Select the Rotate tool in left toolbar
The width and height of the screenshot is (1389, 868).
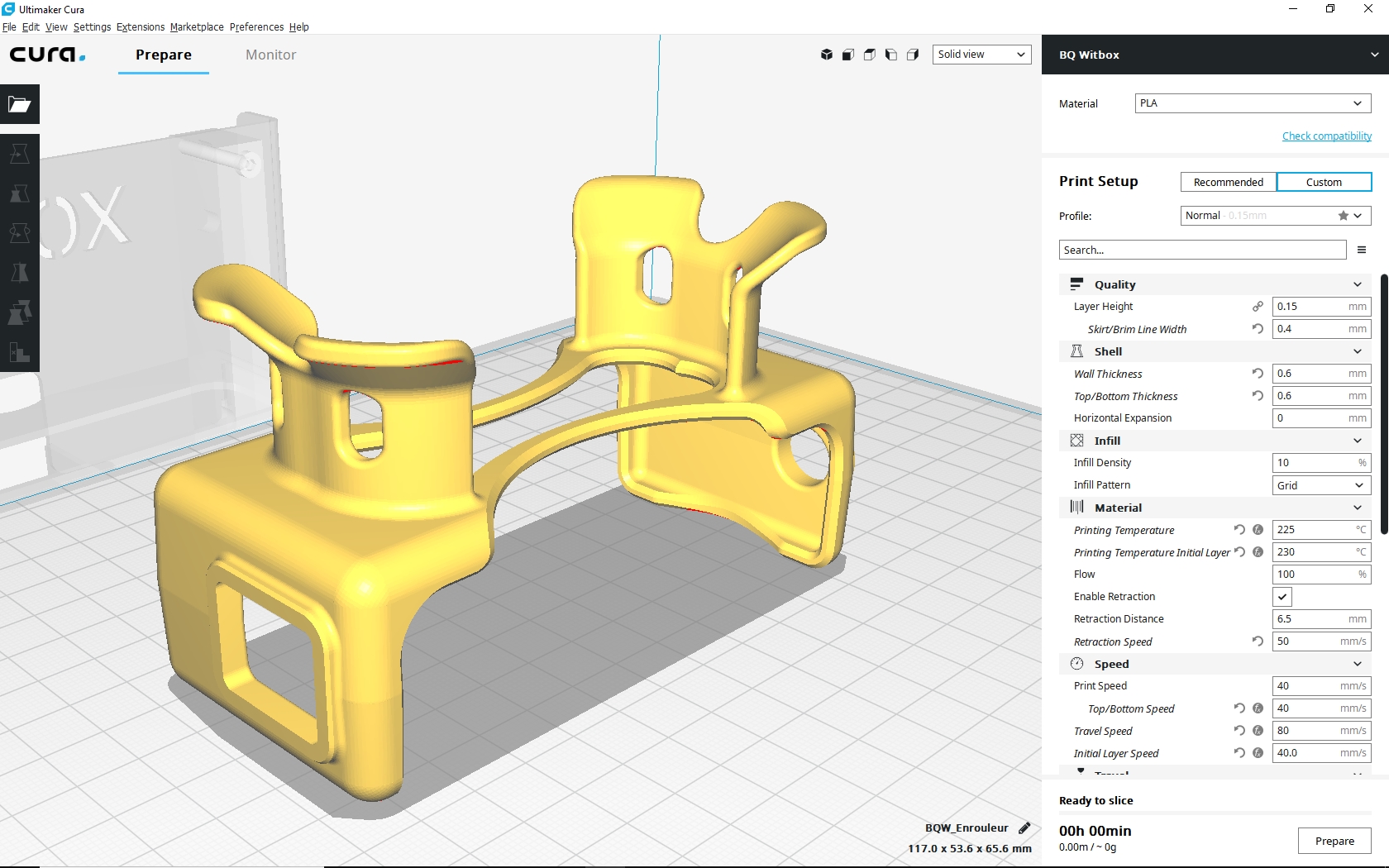click(x=20, y=233)
